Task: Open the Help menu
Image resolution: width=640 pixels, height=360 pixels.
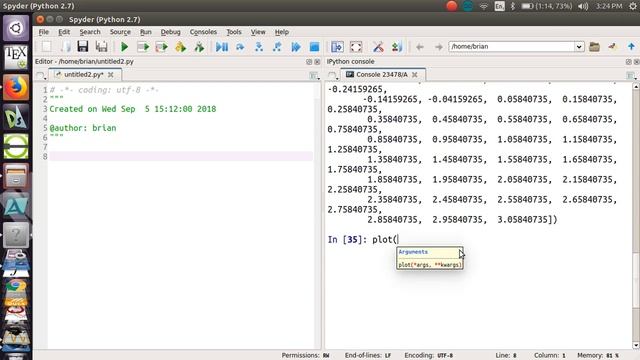Action: click(282, 32)
